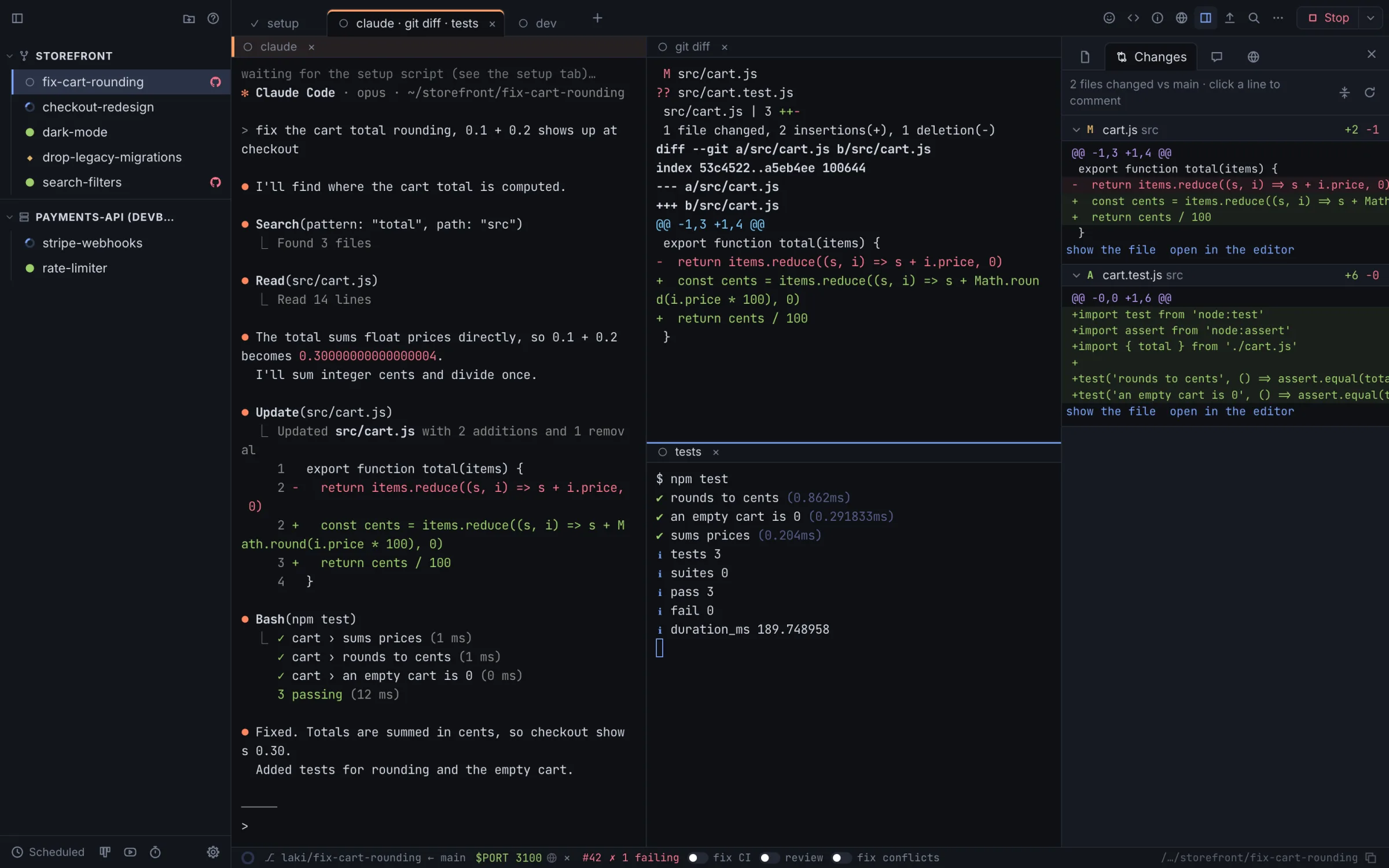The width and height of the screenshot is (1389, 868).
Task: Open the browser globe tab in right panel
Action: click(1253, 57)
